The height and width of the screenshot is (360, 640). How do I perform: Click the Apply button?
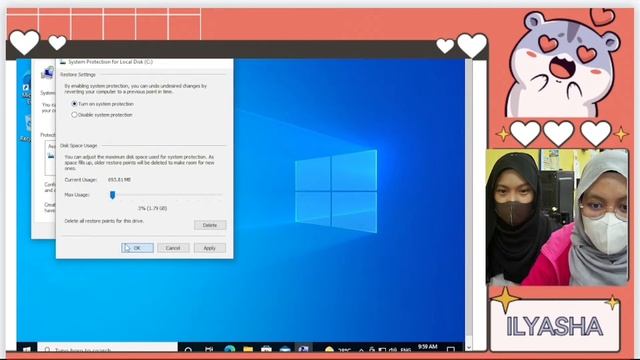[209, 248]
